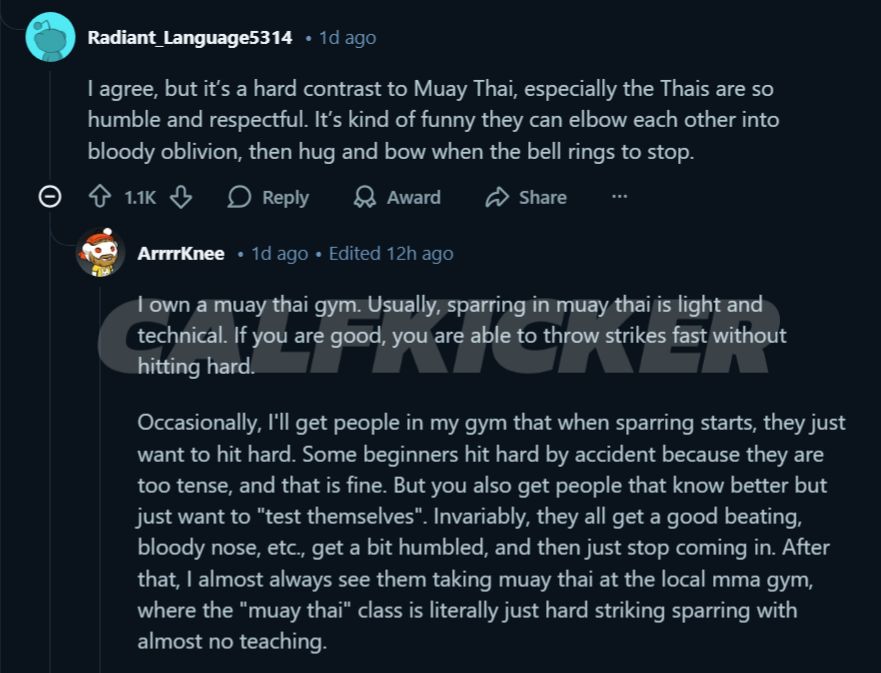The width and height of the screenshot is (881, 673).
Task: Click the Edited 12h ago label
Action: [391, 254]
